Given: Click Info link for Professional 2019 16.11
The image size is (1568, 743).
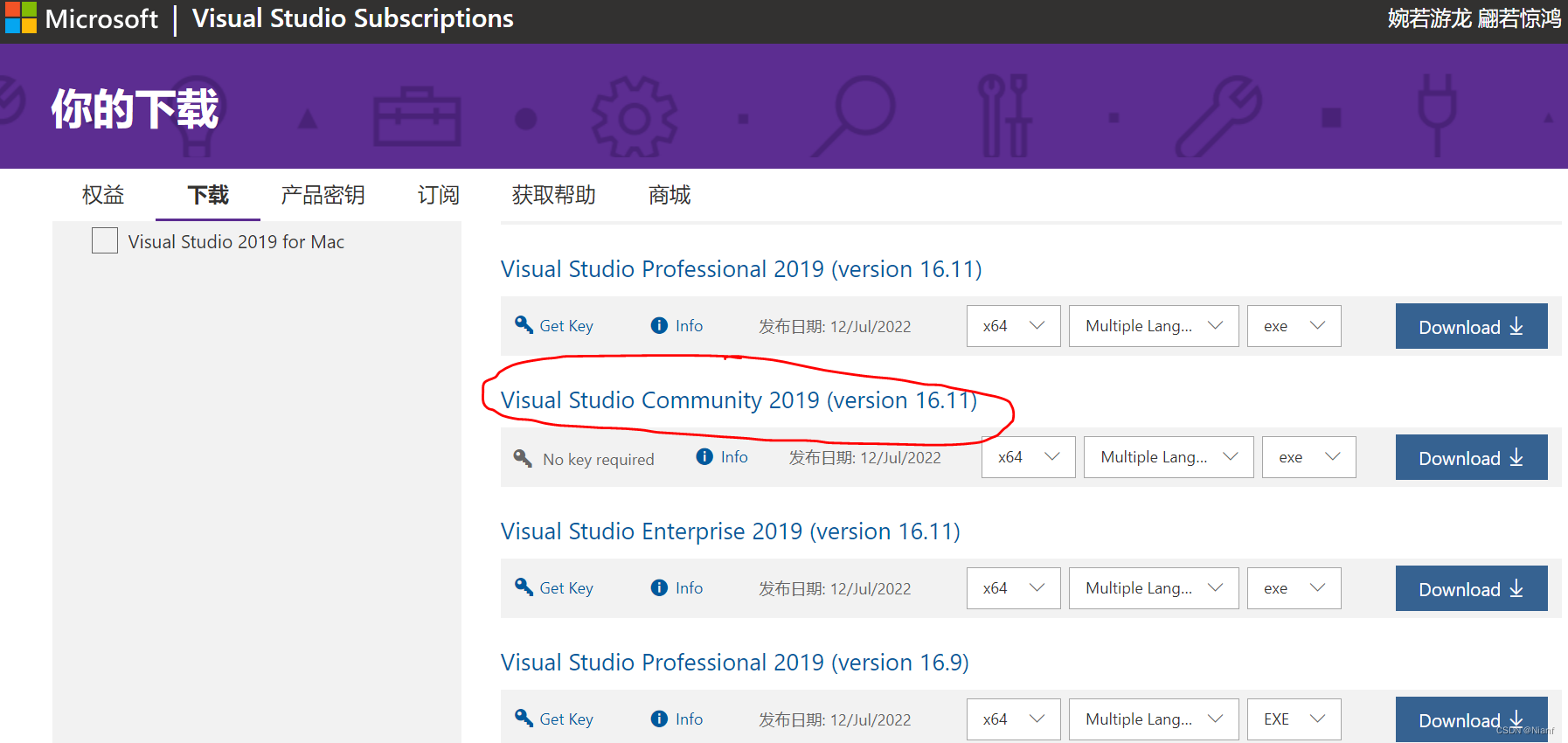Looking at the screenshot, I should 689,326.
